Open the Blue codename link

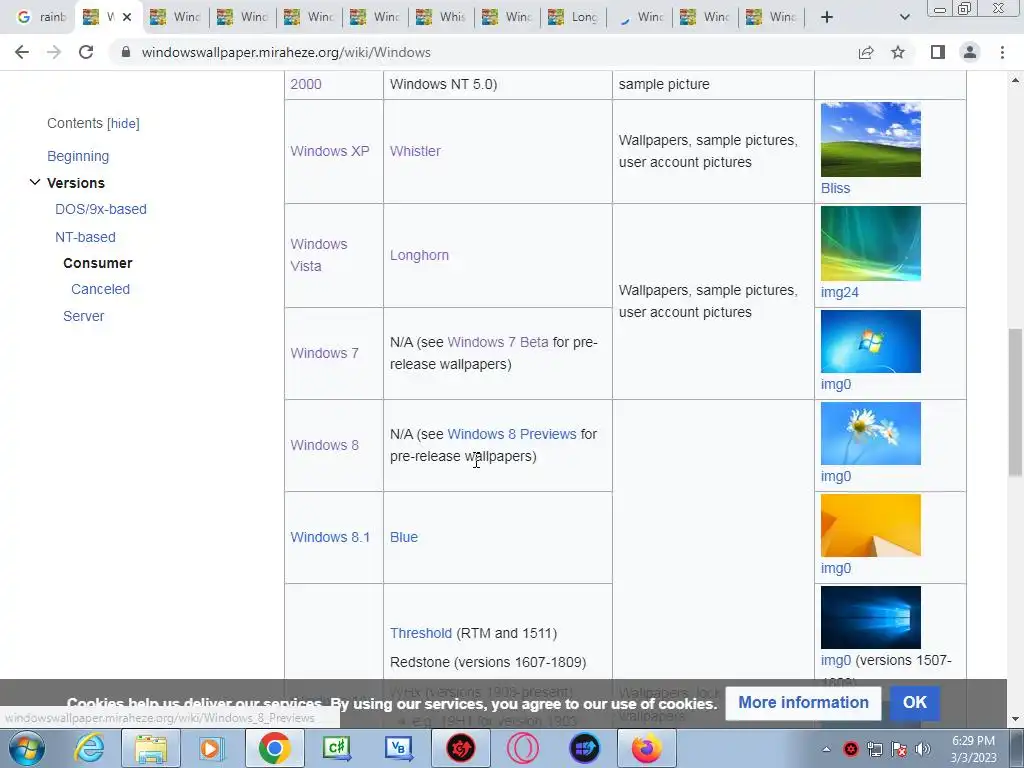(404, 537)
